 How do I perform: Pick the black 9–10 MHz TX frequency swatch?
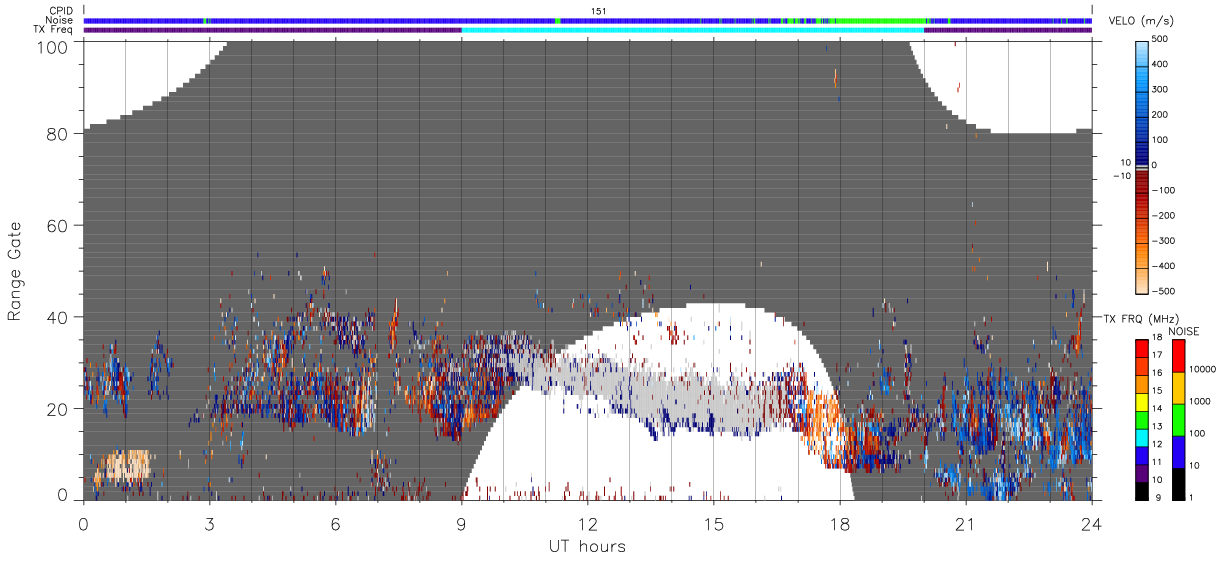tap(1141, 491)
